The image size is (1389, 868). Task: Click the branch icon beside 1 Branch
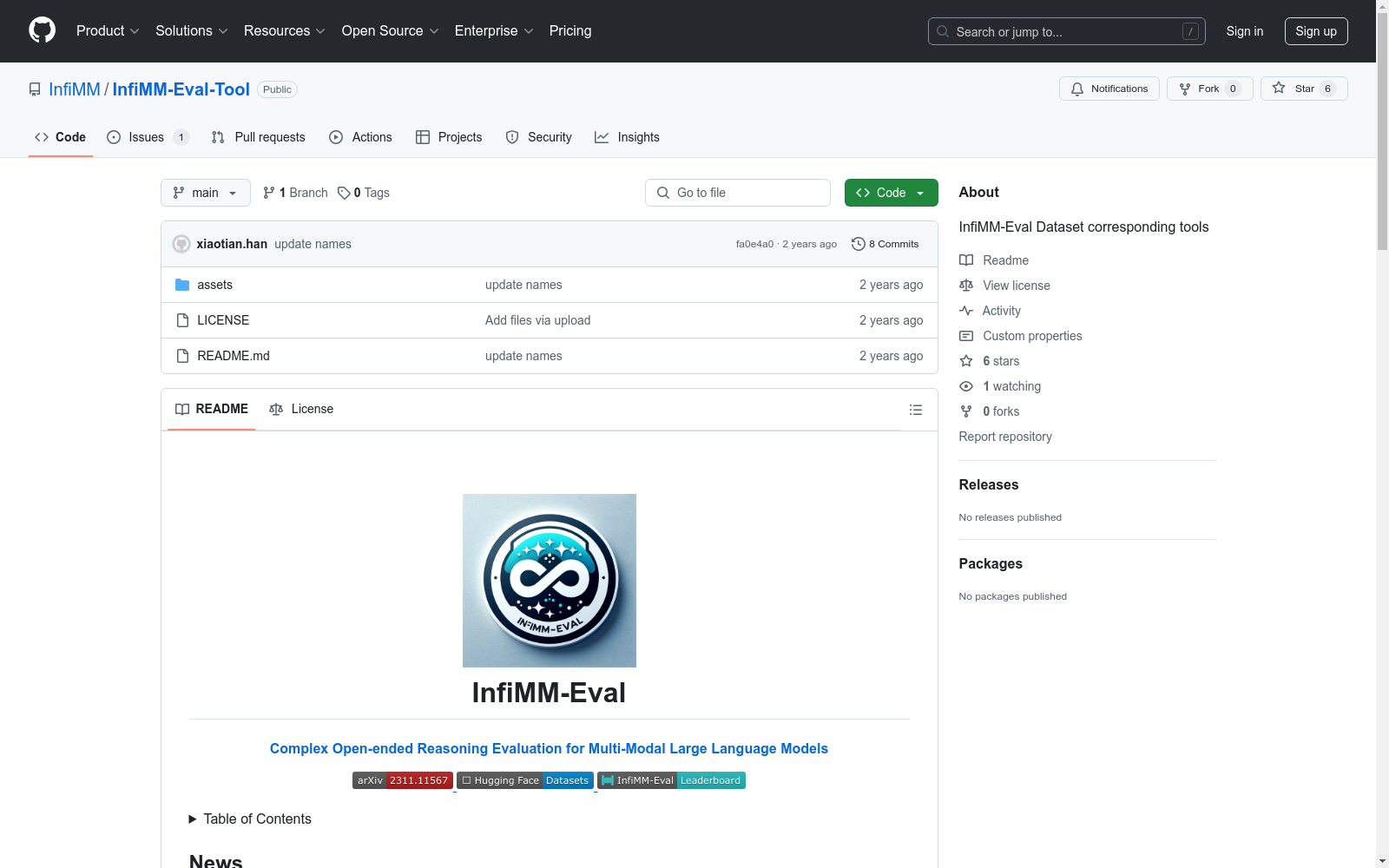point(269,193)
